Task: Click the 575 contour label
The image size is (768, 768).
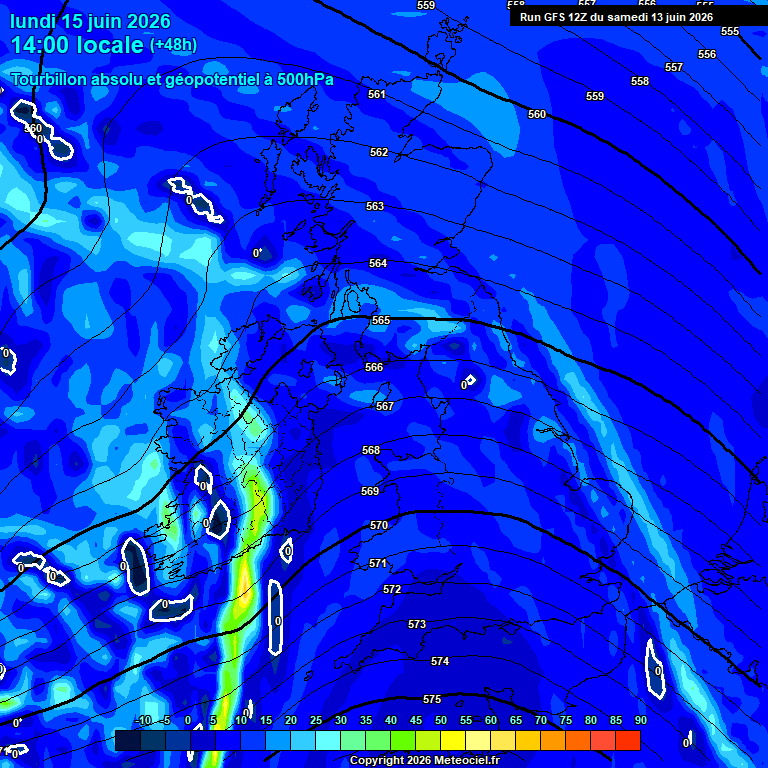Action: [x=432, y=699]
